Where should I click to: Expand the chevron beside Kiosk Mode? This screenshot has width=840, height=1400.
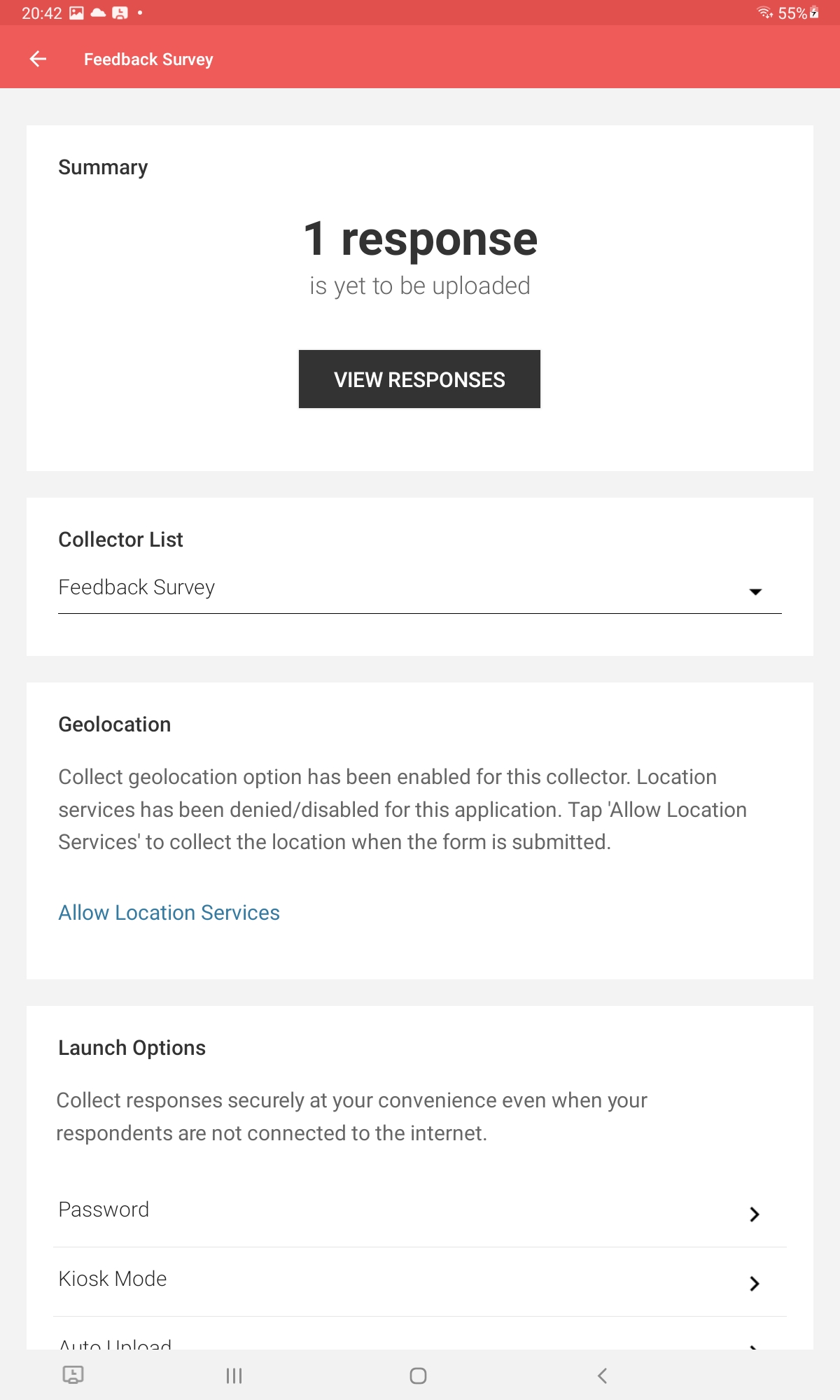click(754, 1283)
